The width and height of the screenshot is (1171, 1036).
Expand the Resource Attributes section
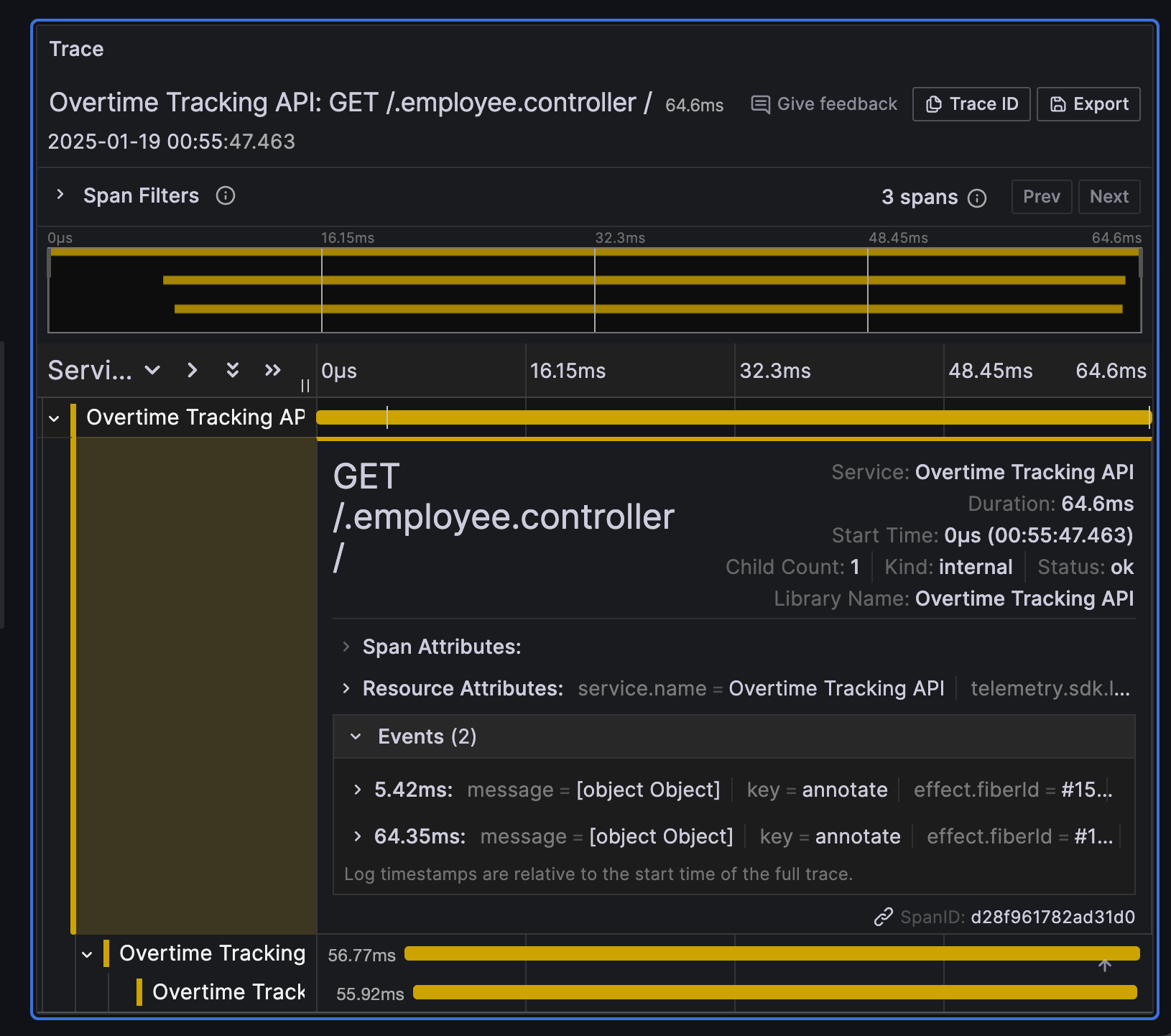pyautogui.click(x=346, y=688)
